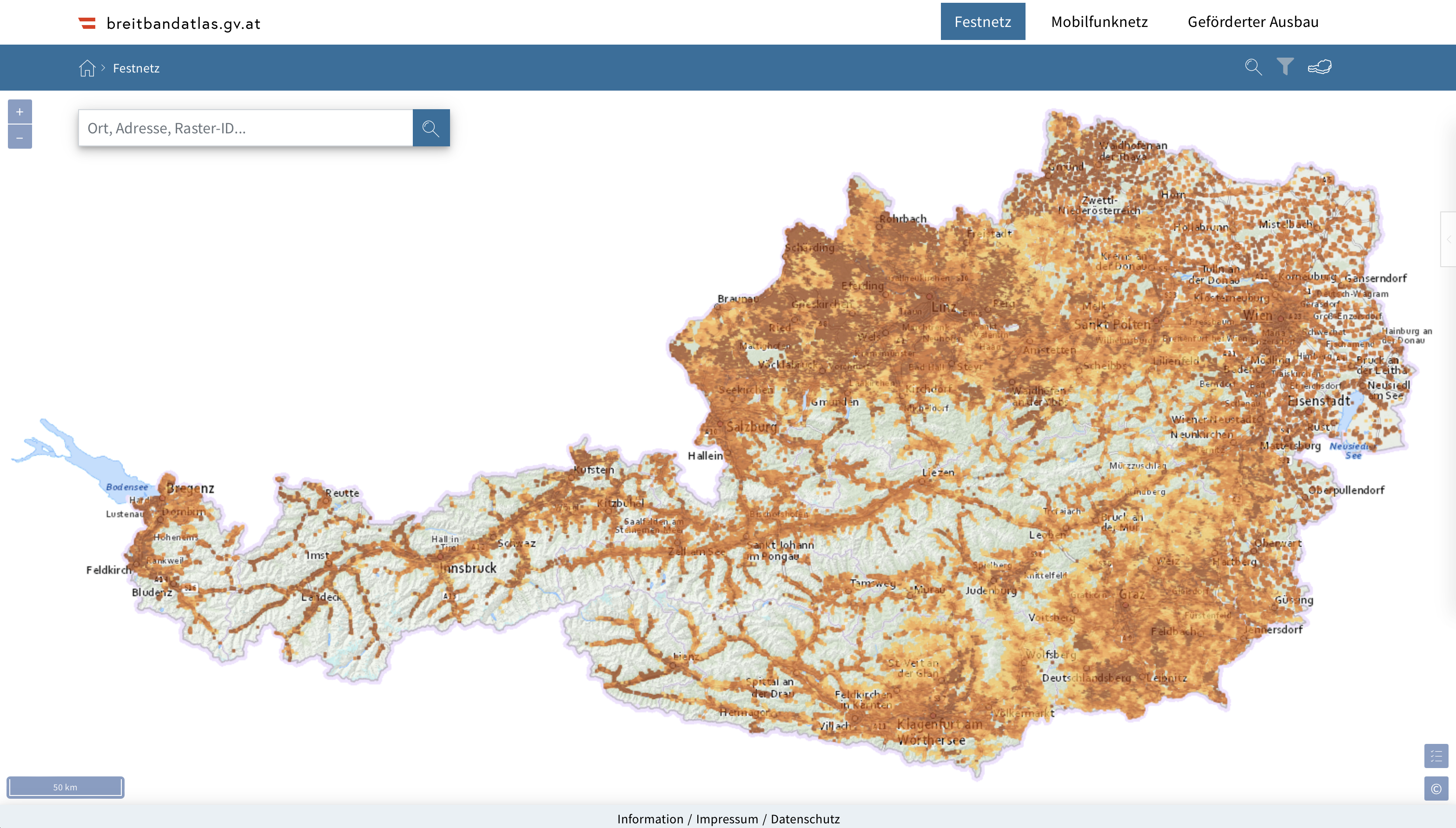Click the Festnetz breadcrumb link

point(136,68)
